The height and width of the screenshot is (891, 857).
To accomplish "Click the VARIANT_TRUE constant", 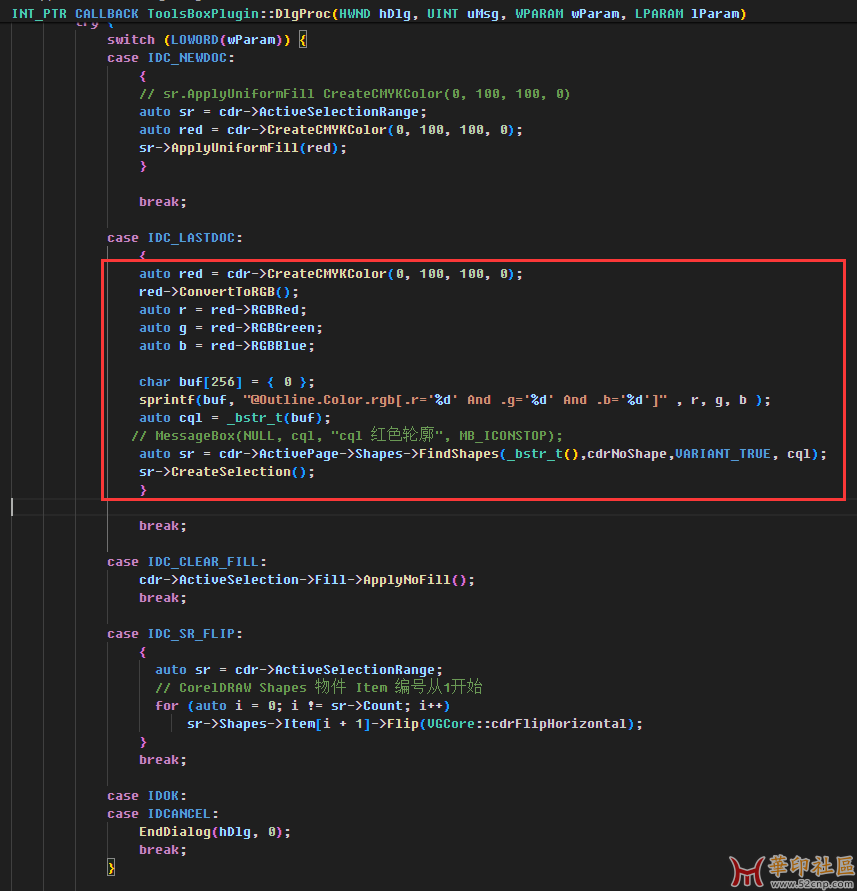I will coord(722,454).
